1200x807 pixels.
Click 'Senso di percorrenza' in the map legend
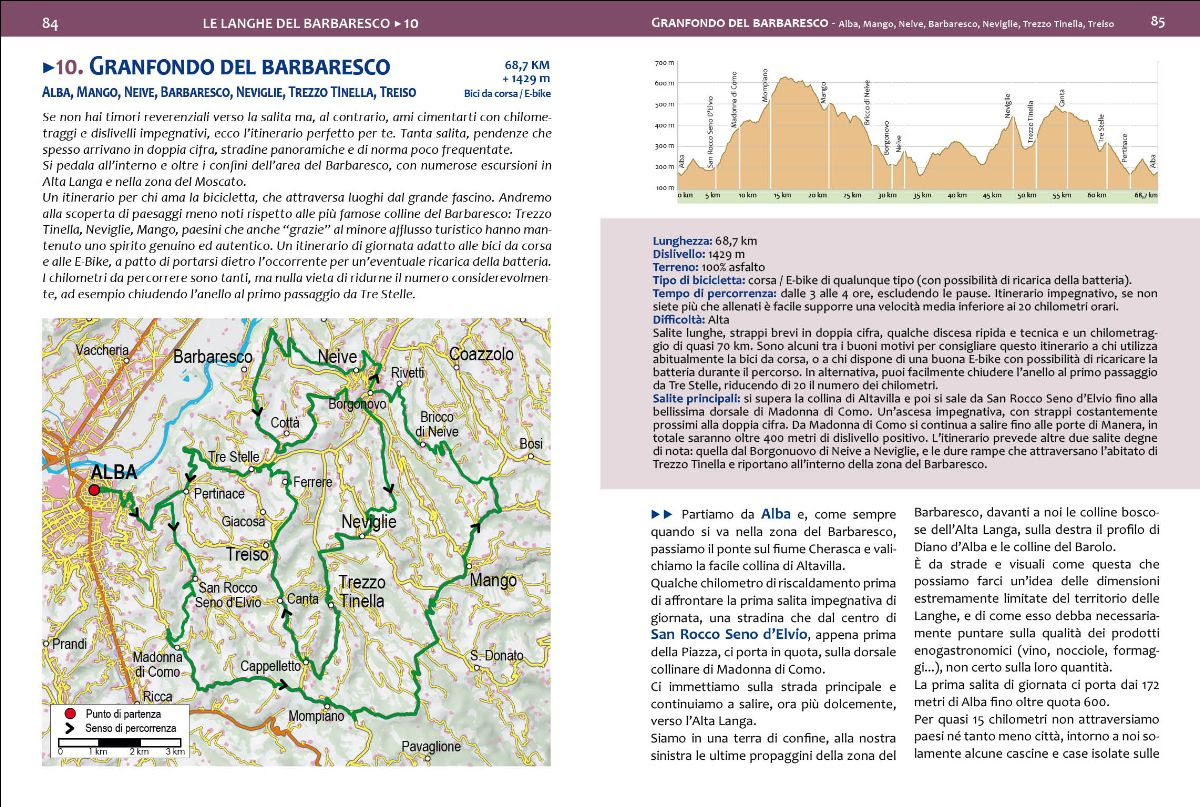tap(131, 729)
